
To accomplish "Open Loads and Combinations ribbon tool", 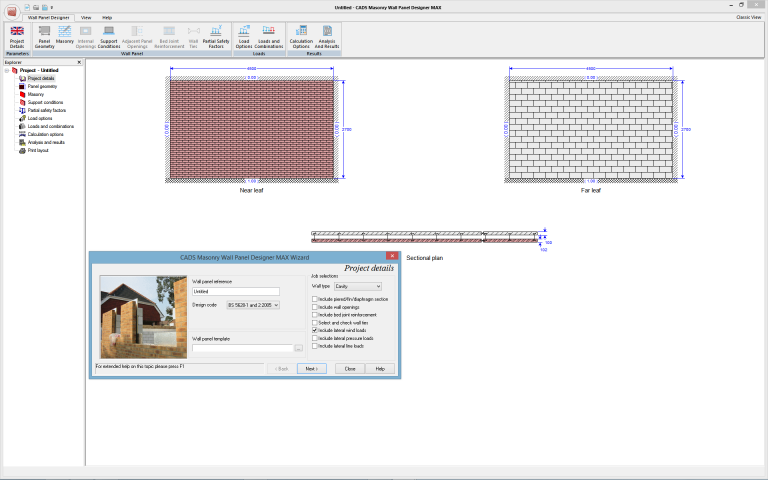I will pos(268,37).
